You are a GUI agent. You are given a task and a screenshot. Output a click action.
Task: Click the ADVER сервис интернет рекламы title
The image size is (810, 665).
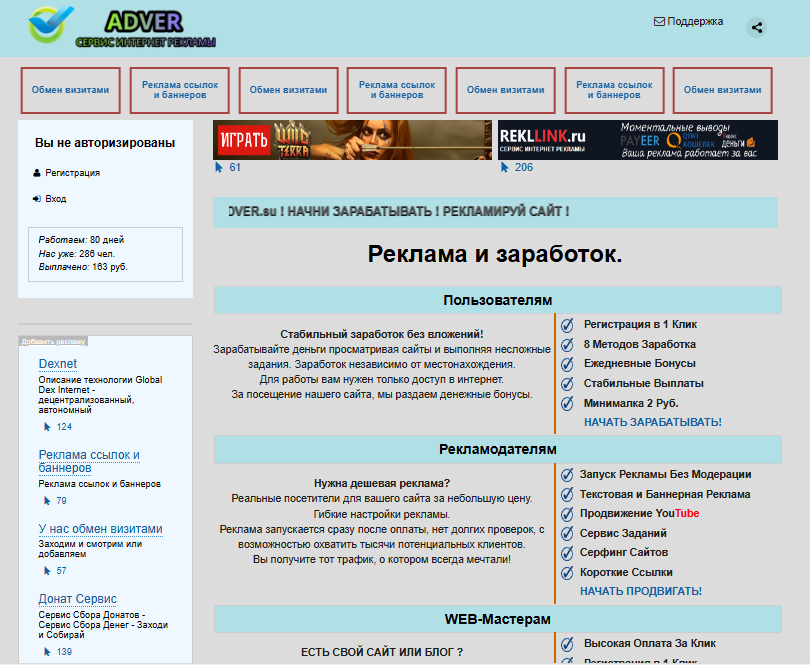tap(145, 29)
